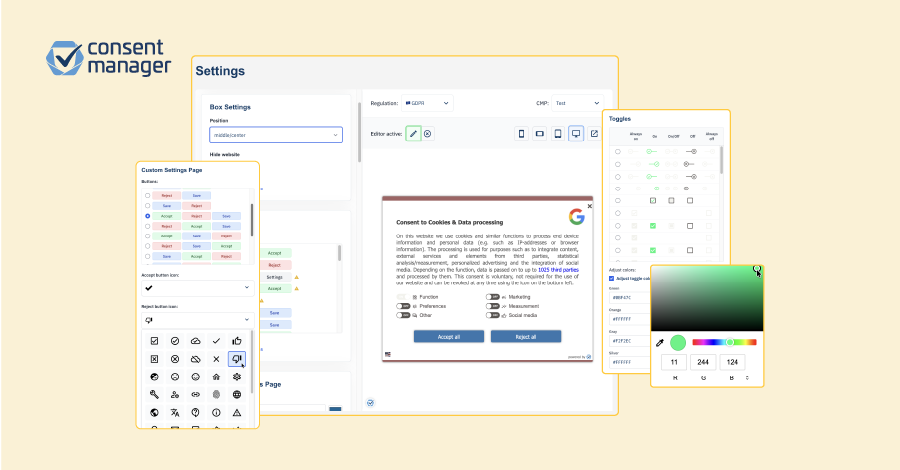Pick the circled checkmark icon
Screen dimensions: 900x470
pos(175,341)
